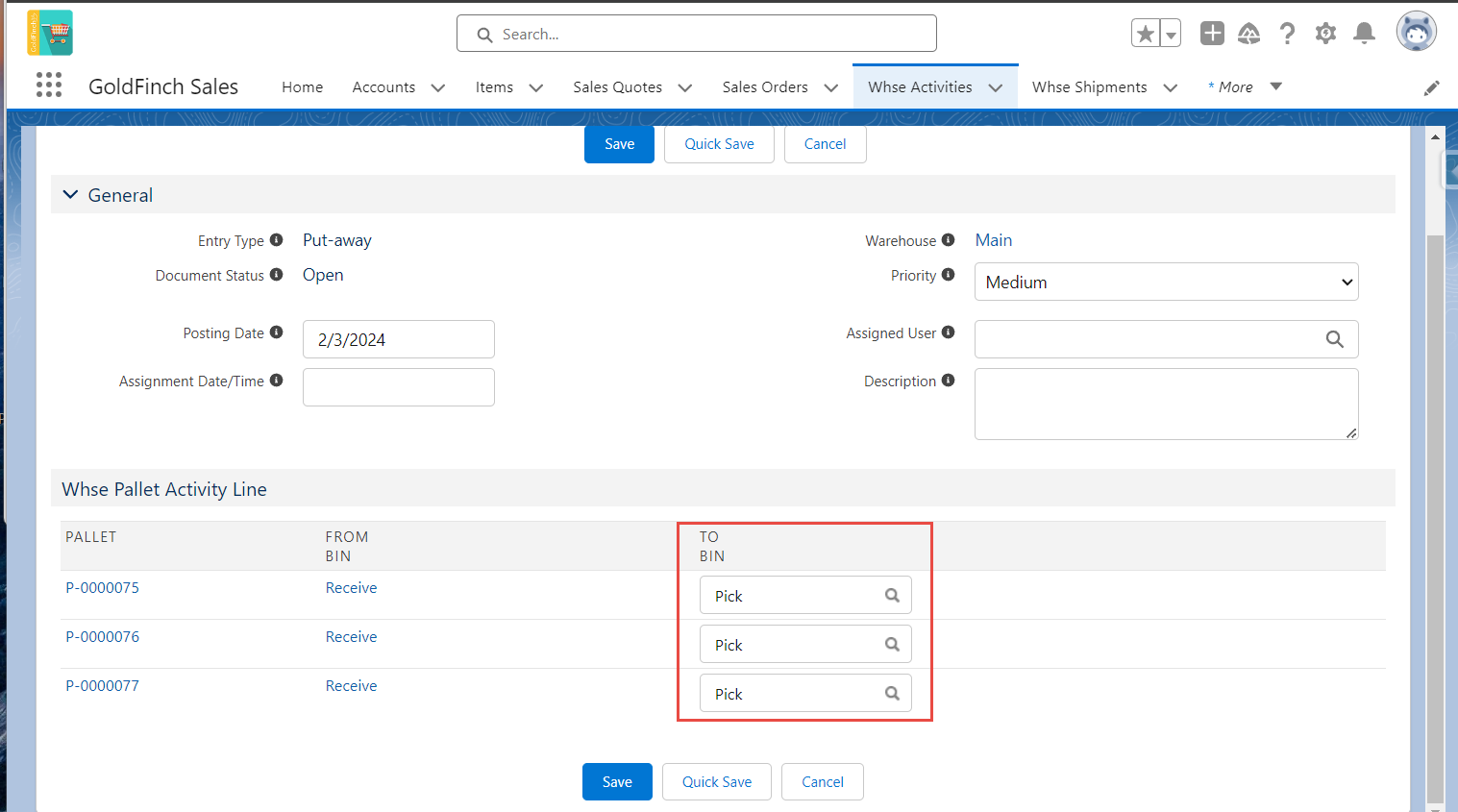Expand the Whse Shipments dropdown chevron
Screen dimensions: 1458x812
tap(1170, 87)
